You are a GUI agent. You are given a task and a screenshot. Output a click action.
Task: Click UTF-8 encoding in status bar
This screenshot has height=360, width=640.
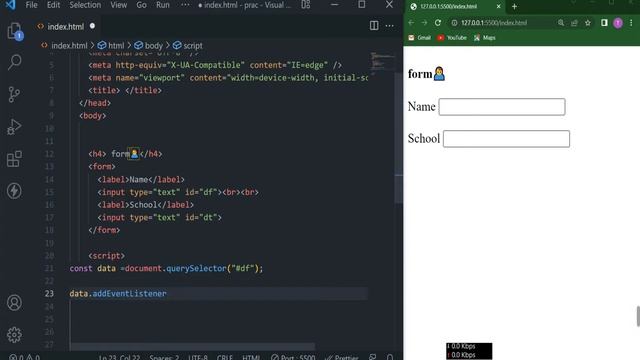pos(198,357)
